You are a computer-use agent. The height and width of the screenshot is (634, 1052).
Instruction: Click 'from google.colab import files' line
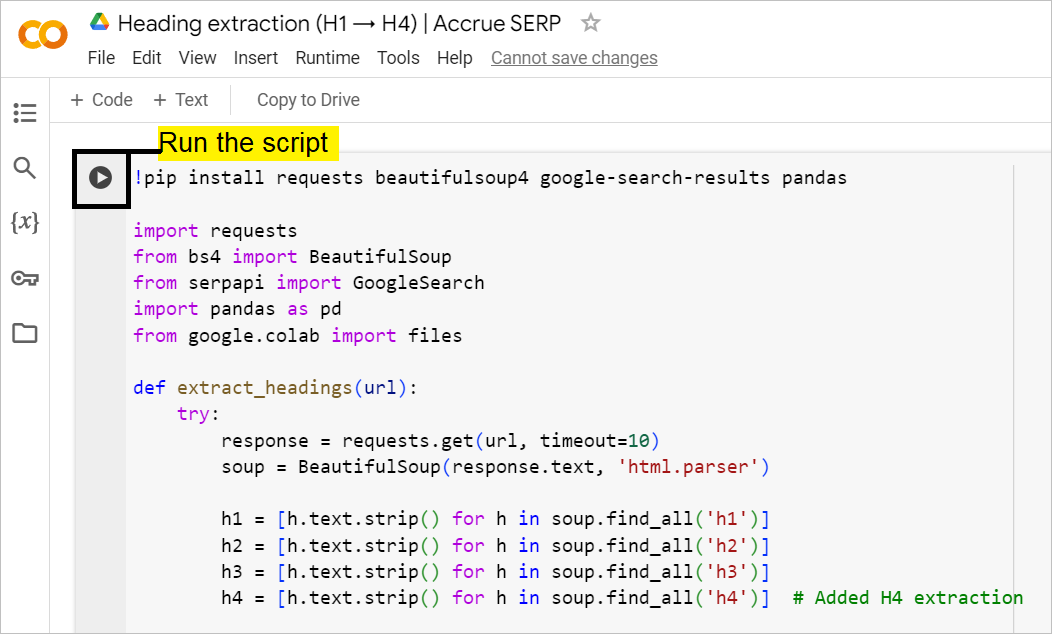point(298,335)
